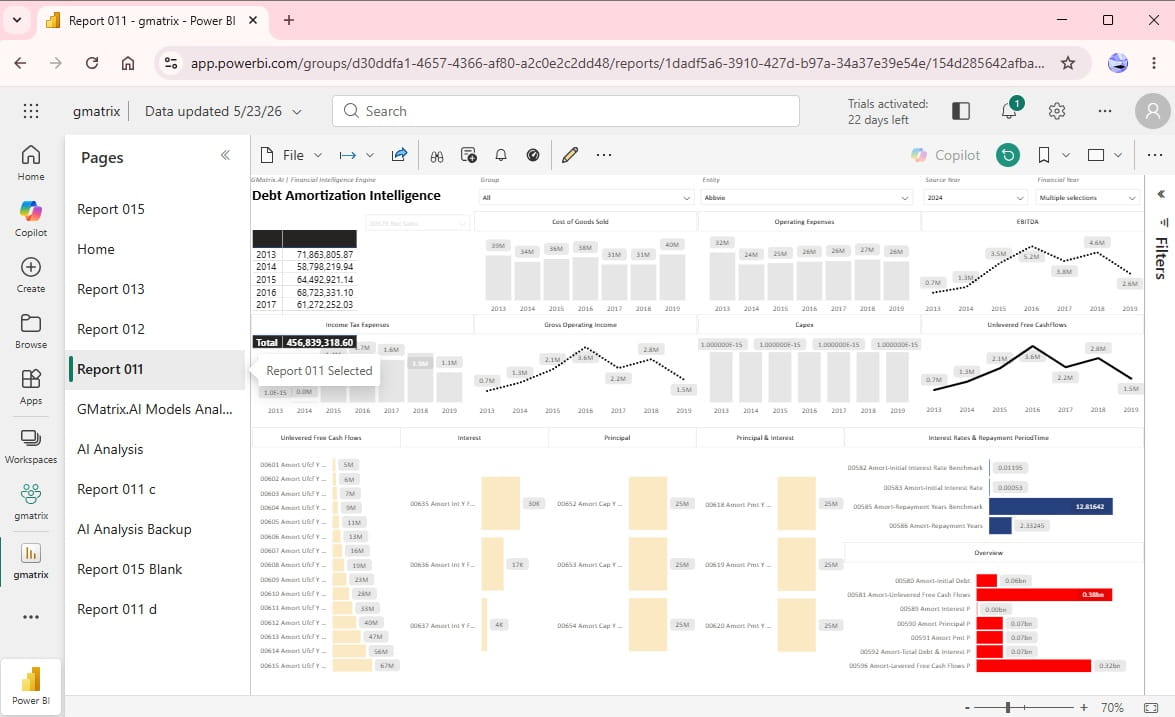
Task: Click the Explore binoculars icon
Action: (437, 155)
